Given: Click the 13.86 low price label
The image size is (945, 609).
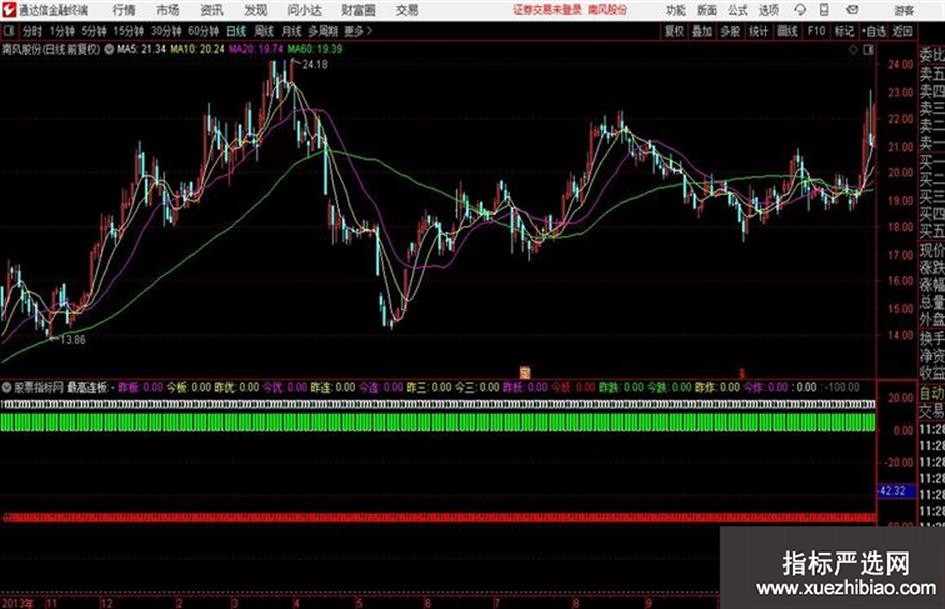Looking at the screenshot, I should click(72, 339).
